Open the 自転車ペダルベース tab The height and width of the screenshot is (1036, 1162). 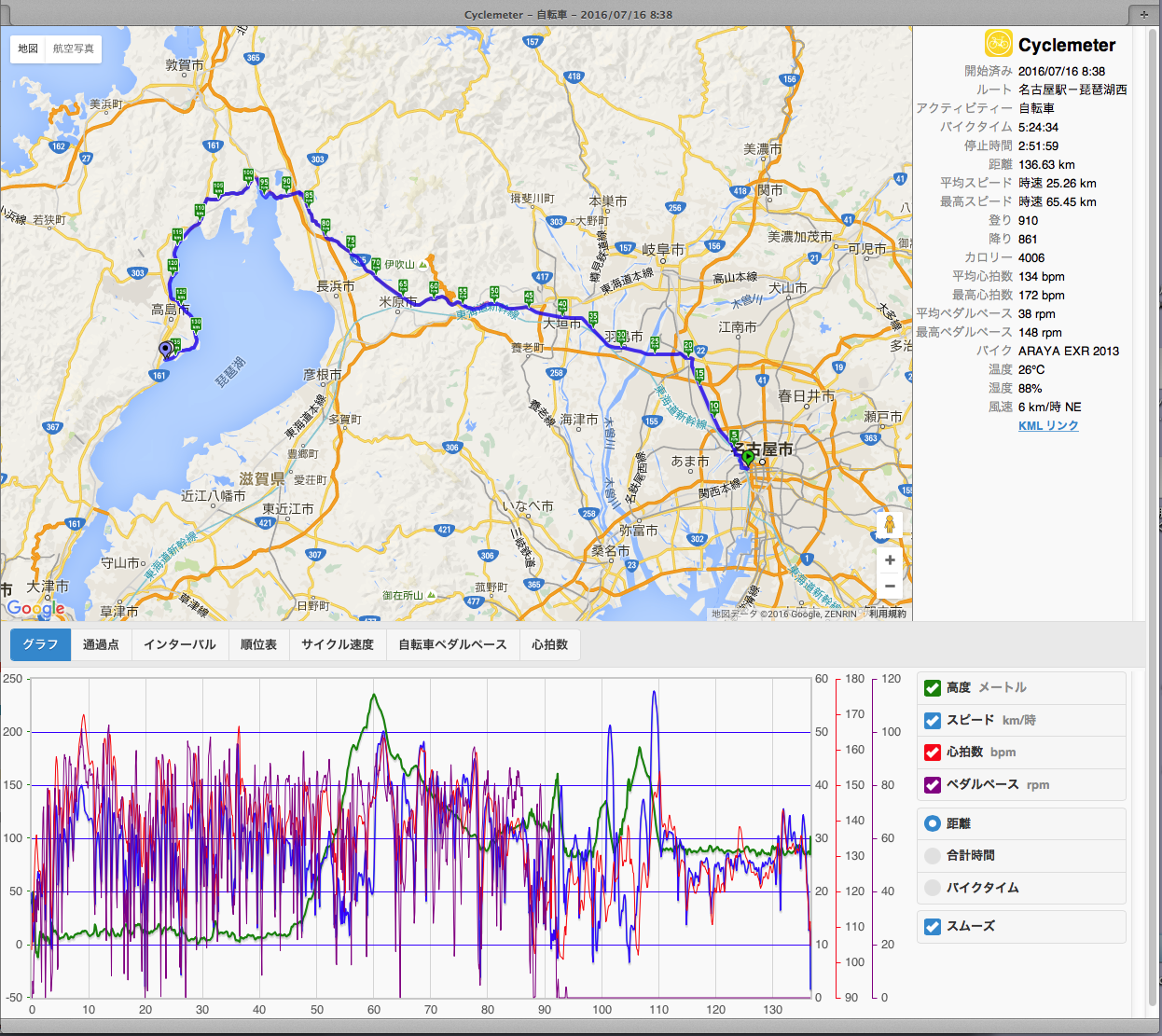click(452, 644)
